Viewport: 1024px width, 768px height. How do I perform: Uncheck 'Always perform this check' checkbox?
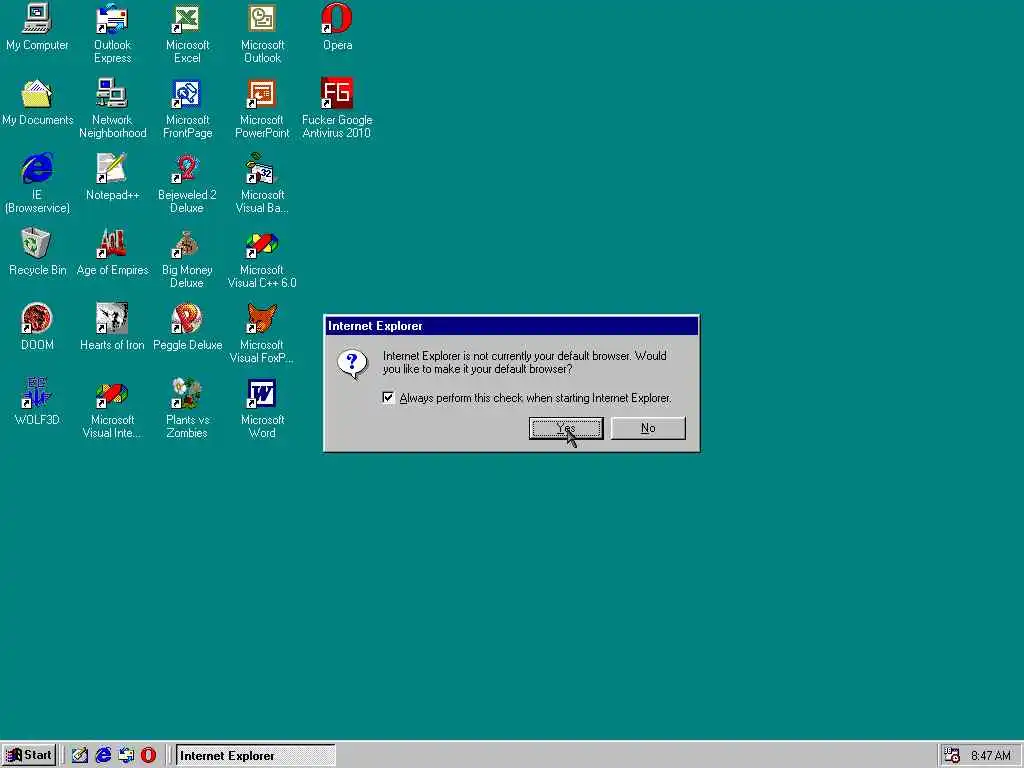pyautogui.click(x=388, y=398)
